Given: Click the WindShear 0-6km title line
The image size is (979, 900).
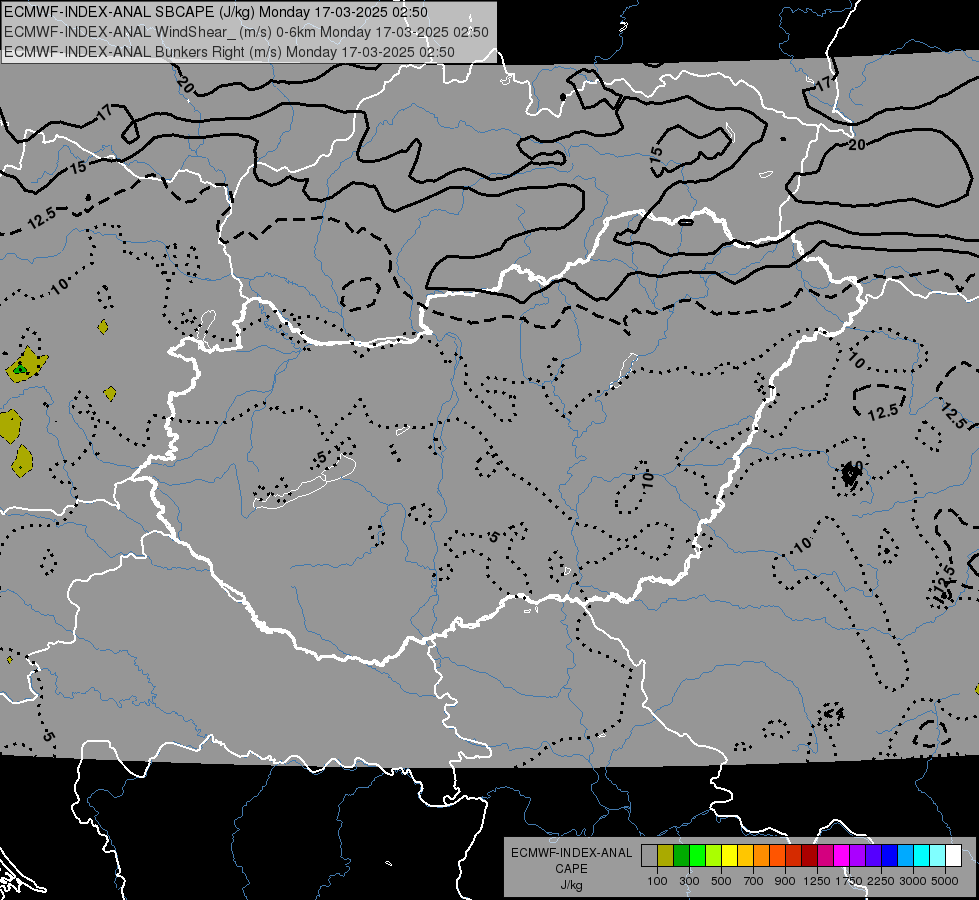Looking at the screenshot, I should click(246, 32).
